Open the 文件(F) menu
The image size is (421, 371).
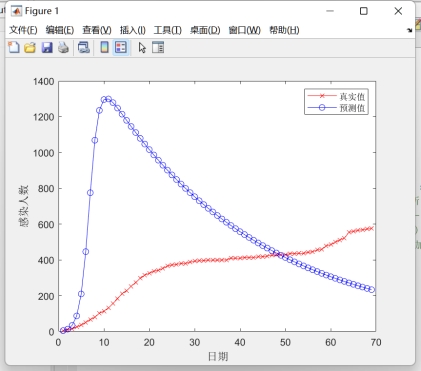tap(23, 30)
